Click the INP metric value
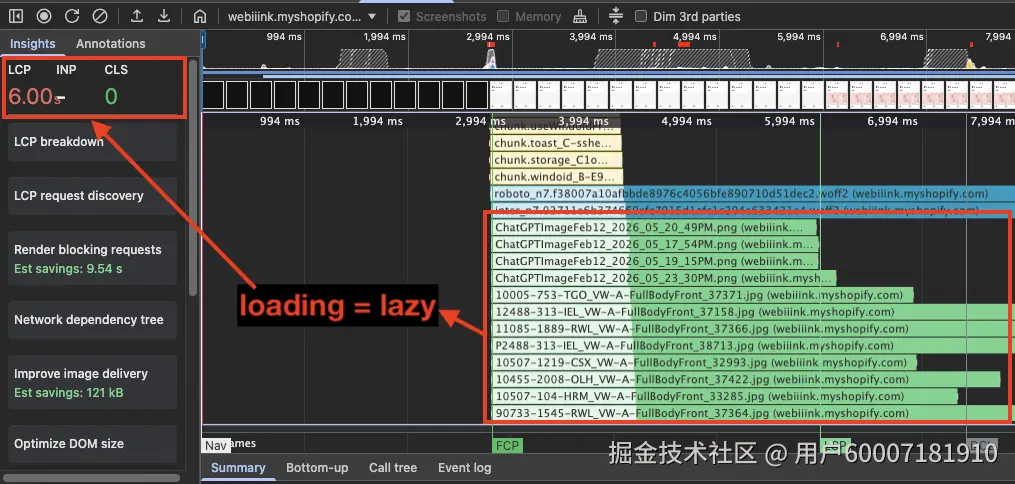The width and height of the screenshot is (1015, 484). 61,98
